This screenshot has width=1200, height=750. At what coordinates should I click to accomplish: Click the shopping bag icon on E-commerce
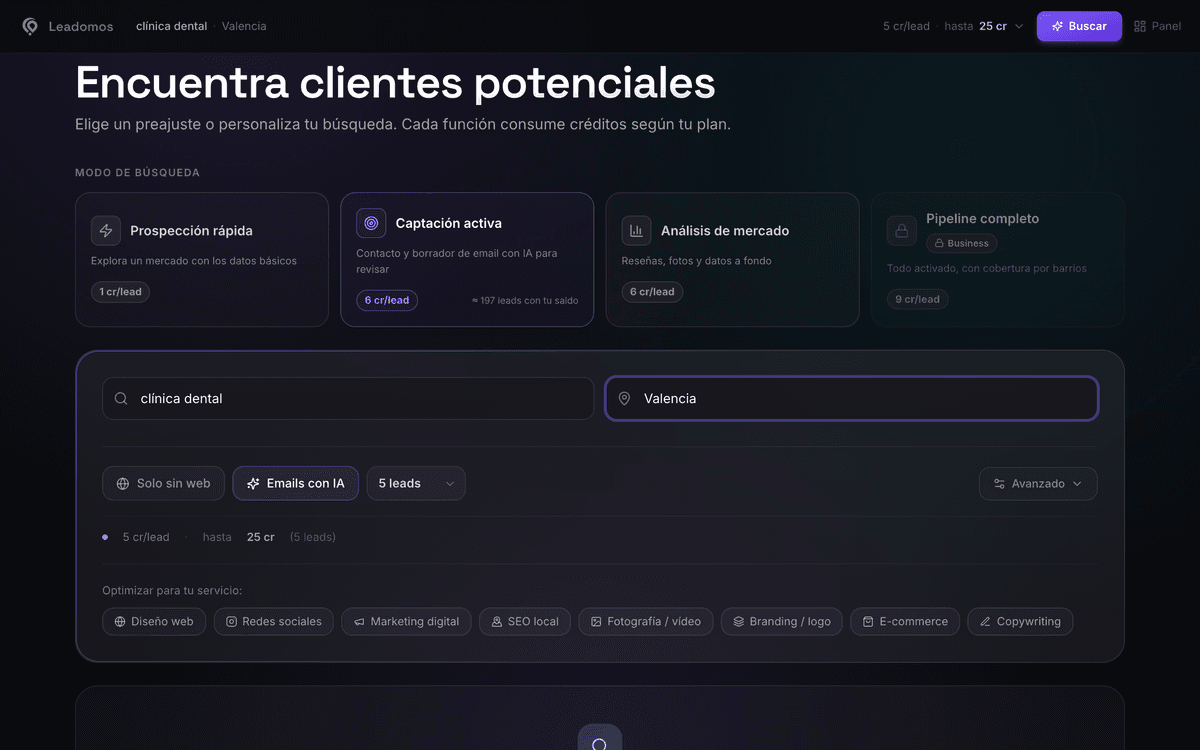coord(868,621)
